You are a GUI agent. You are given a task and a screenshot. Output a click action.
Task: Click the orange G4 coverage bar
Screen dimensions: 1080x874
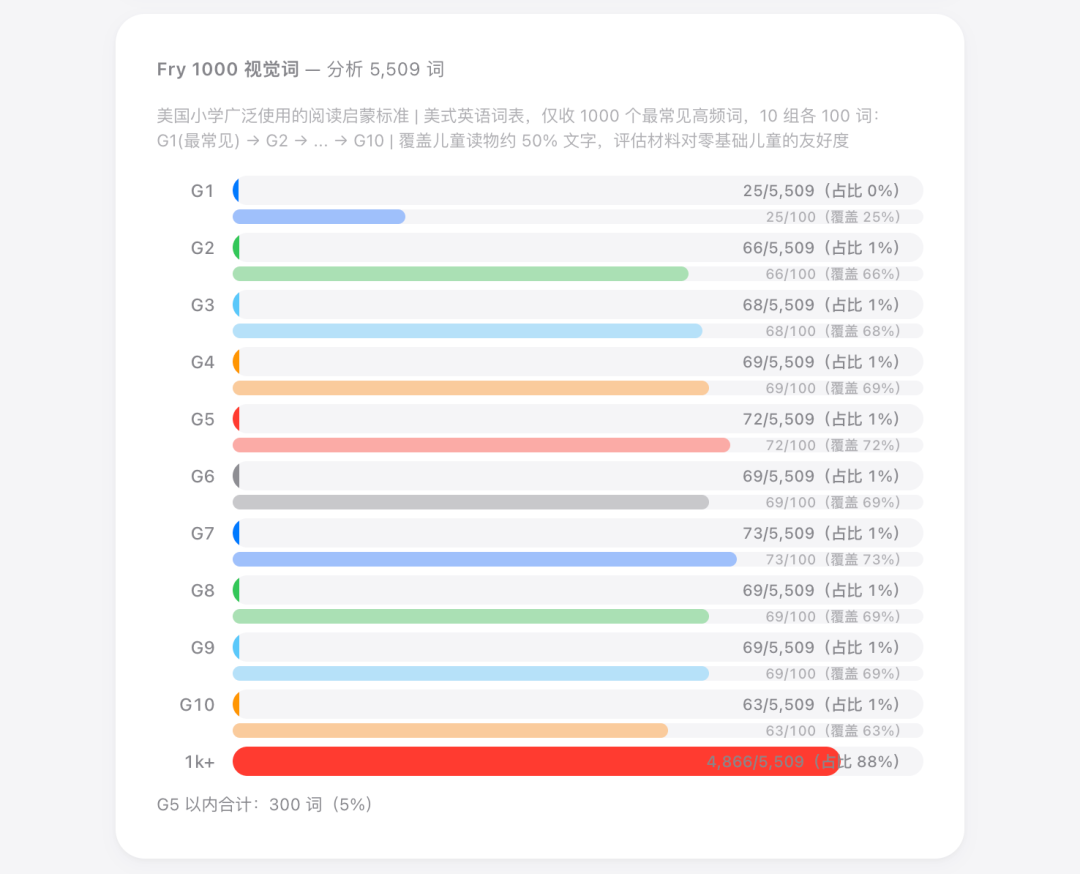pyautogui.click(x=470, y=388)
